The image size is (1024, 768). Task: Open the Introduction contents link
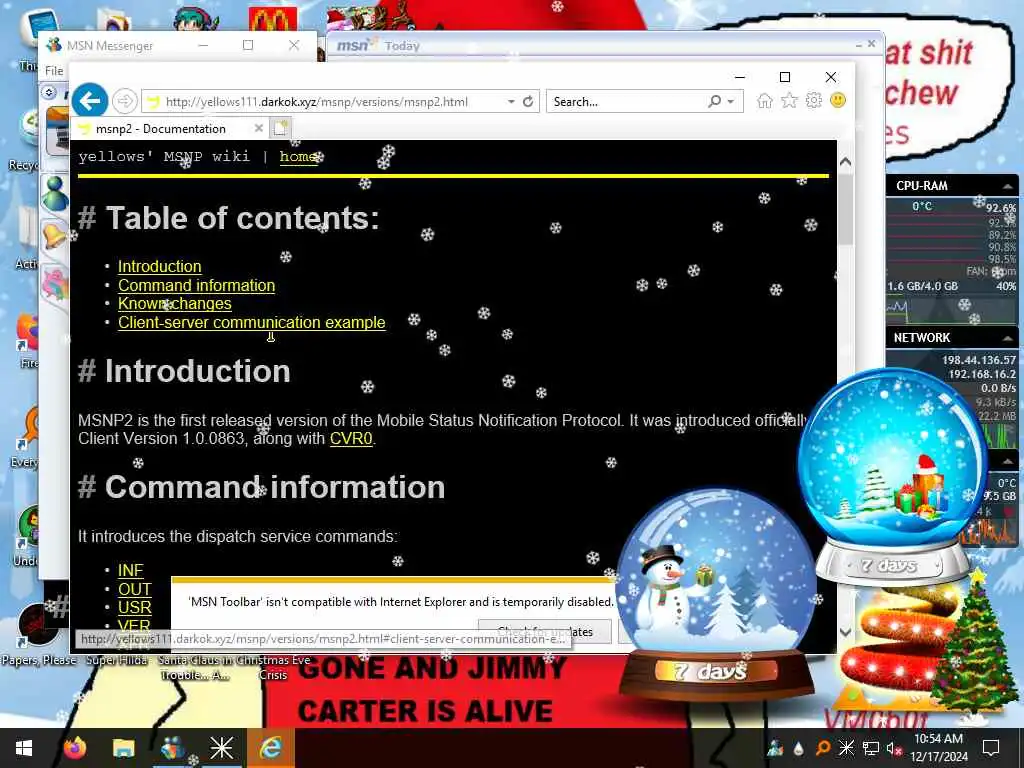point(159,266)
